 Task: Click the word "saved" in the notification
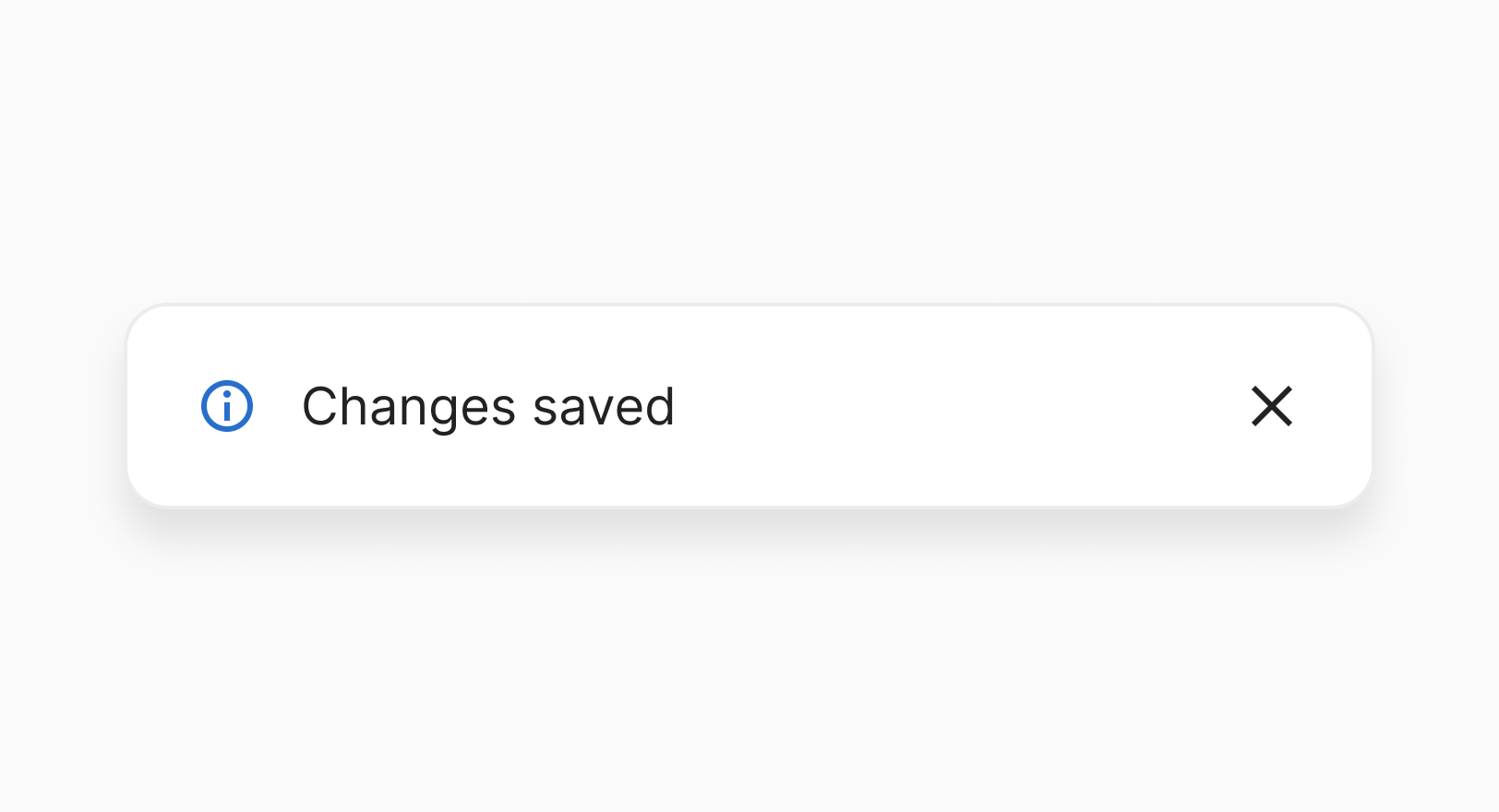click(604, 407)
